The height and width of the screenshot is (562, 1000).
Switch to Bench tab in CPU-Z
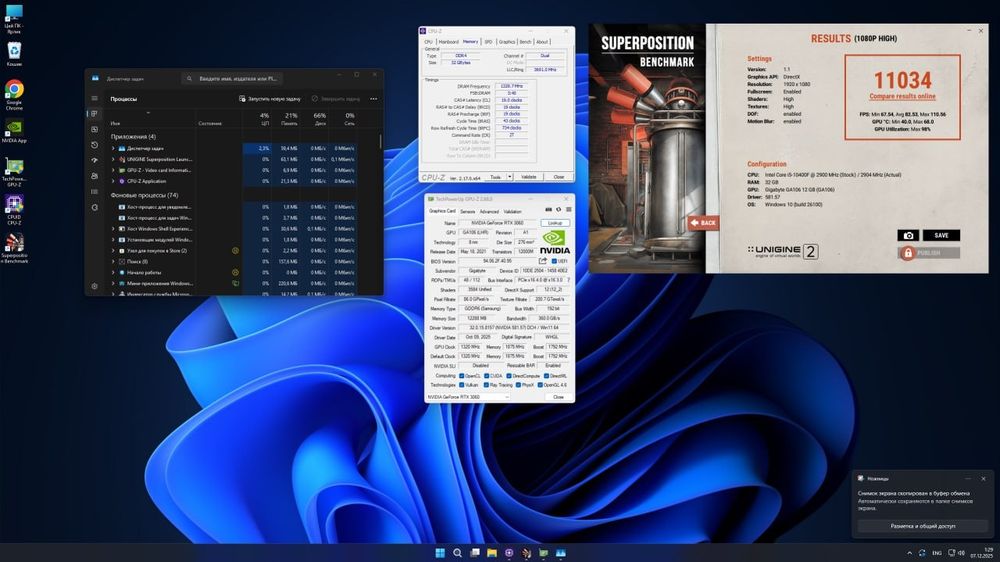click(x=525, y=41)
